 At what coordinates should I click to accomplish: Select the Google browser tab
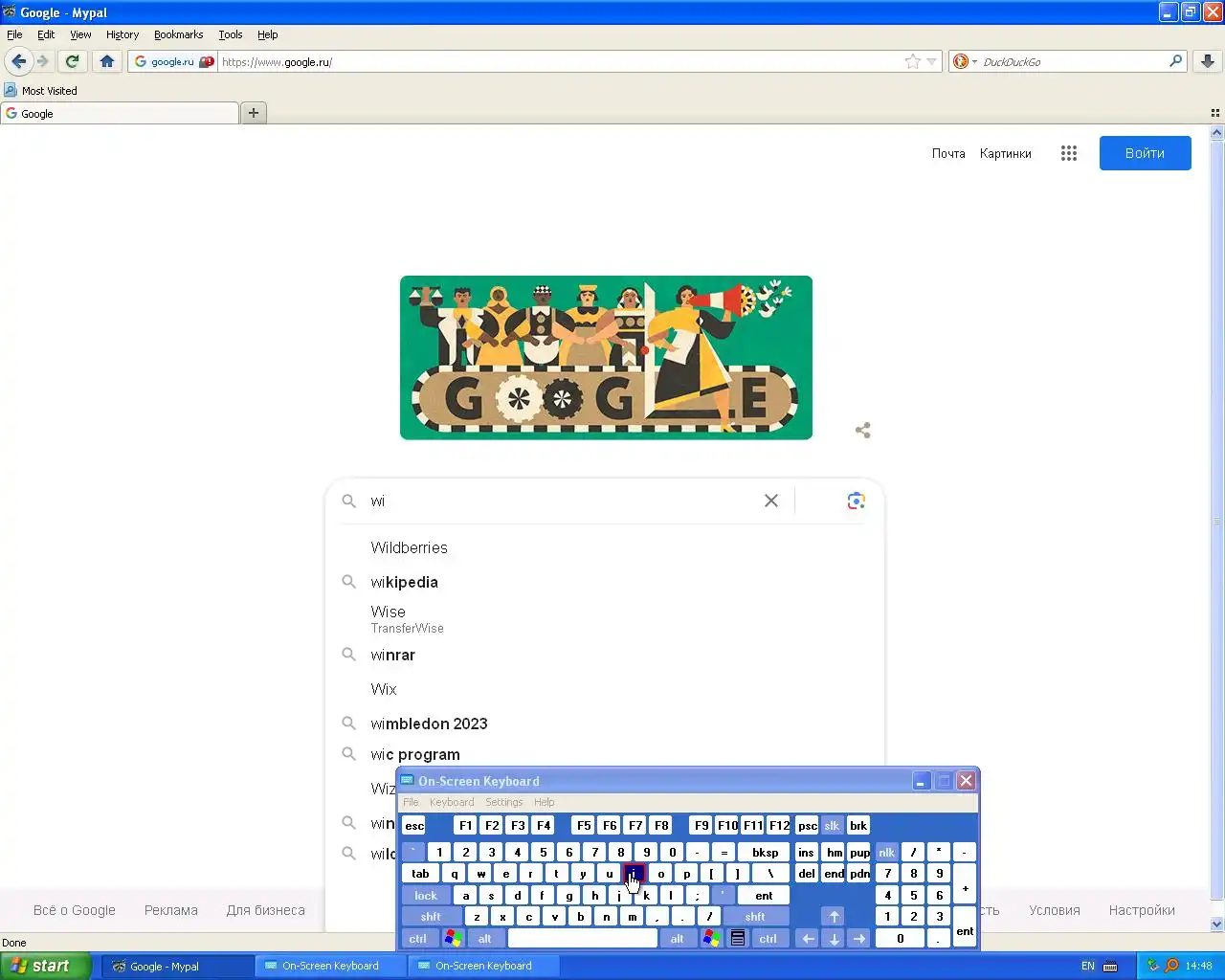[x=120, y=113]
